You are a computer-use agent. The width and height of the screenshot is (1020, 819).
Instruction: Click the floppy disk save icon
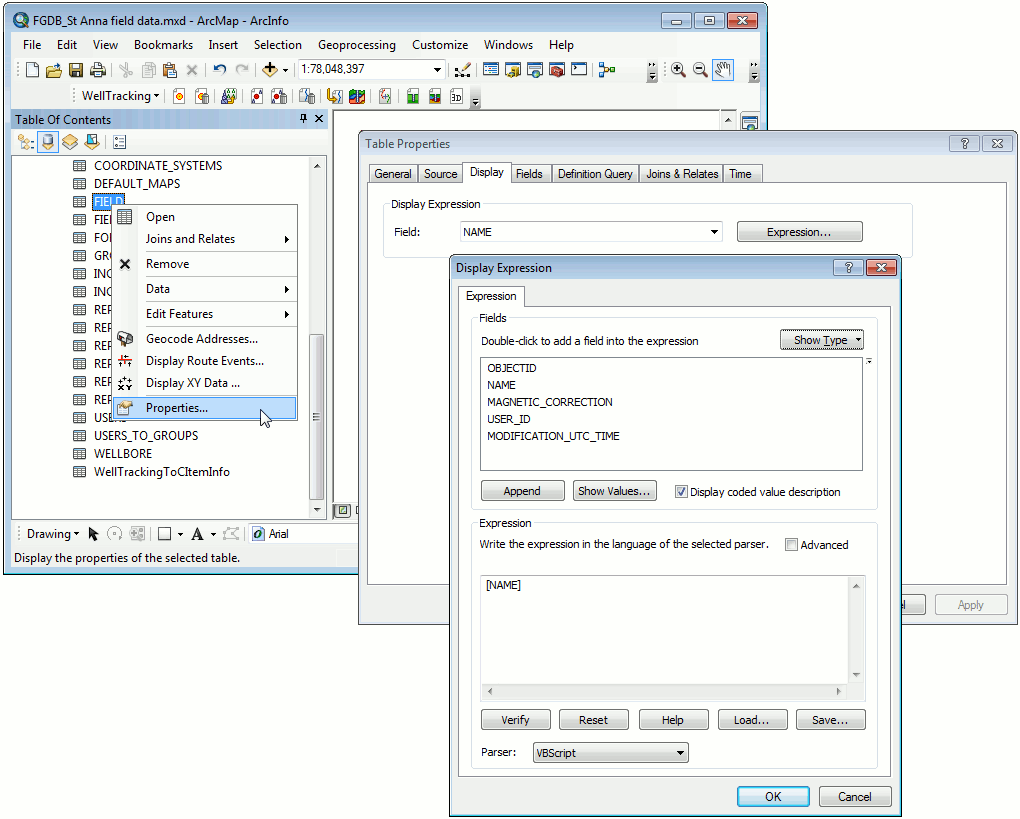(x=75, y=70)
